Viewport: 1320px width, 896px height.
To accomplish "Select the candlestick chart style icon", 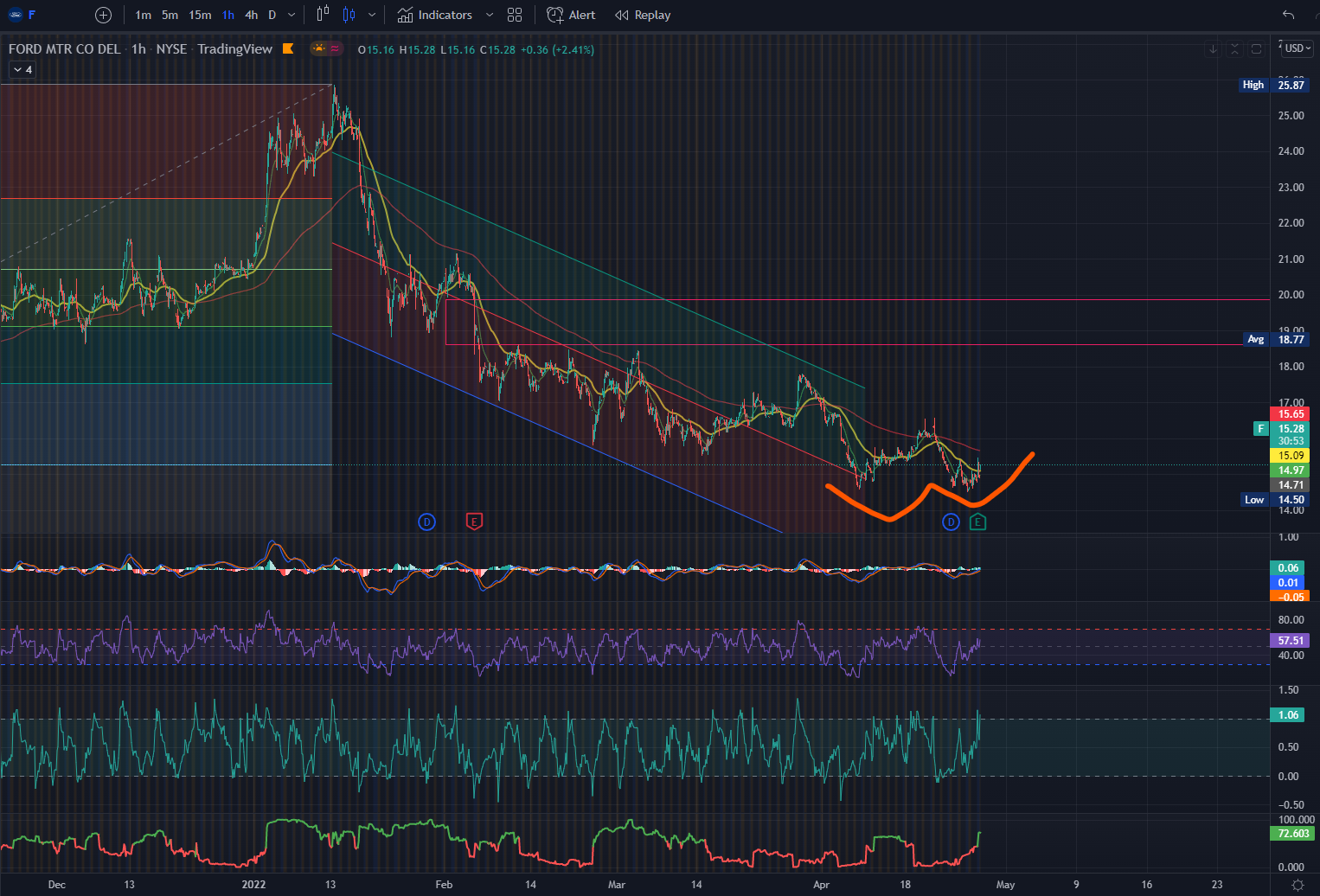I will (349, 15).
